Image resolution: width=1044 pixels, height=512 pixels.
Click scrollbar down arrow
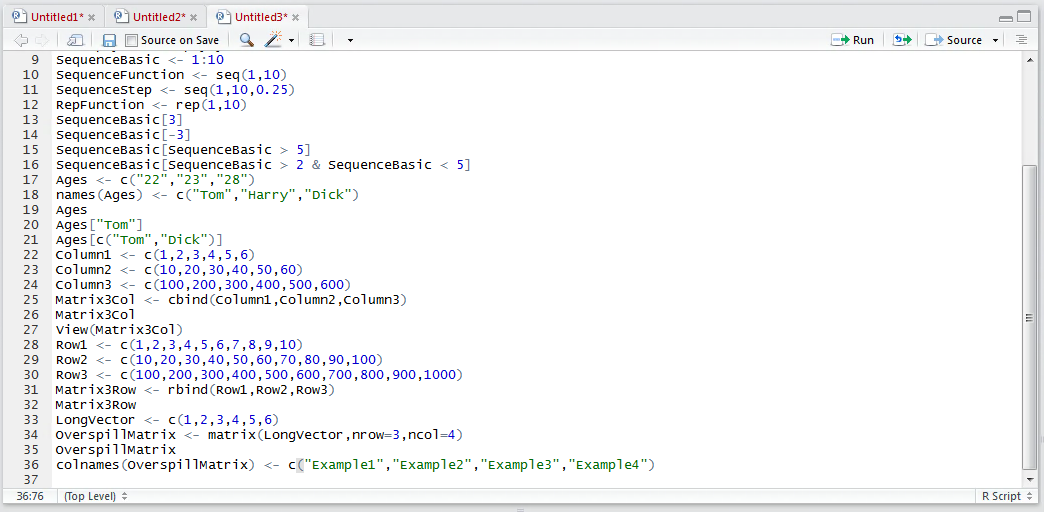(x=1029, y=479)
